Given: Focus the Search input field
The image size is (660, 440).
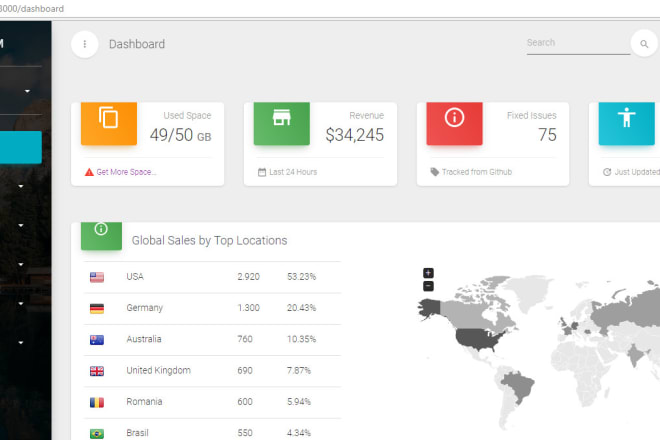Looking at the screenshot, I should coord(578,43).
